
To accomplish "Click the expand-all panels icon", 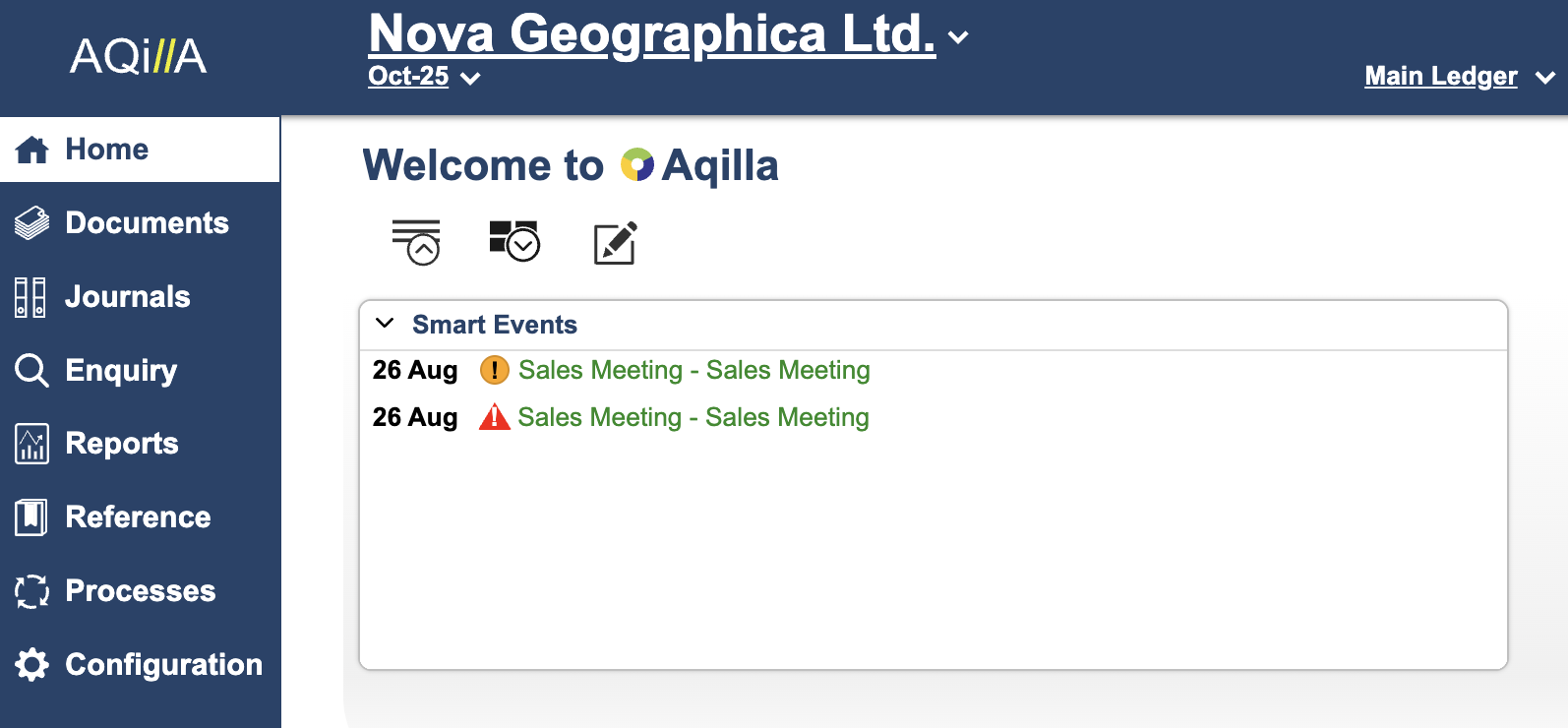I will pos(514,241).
